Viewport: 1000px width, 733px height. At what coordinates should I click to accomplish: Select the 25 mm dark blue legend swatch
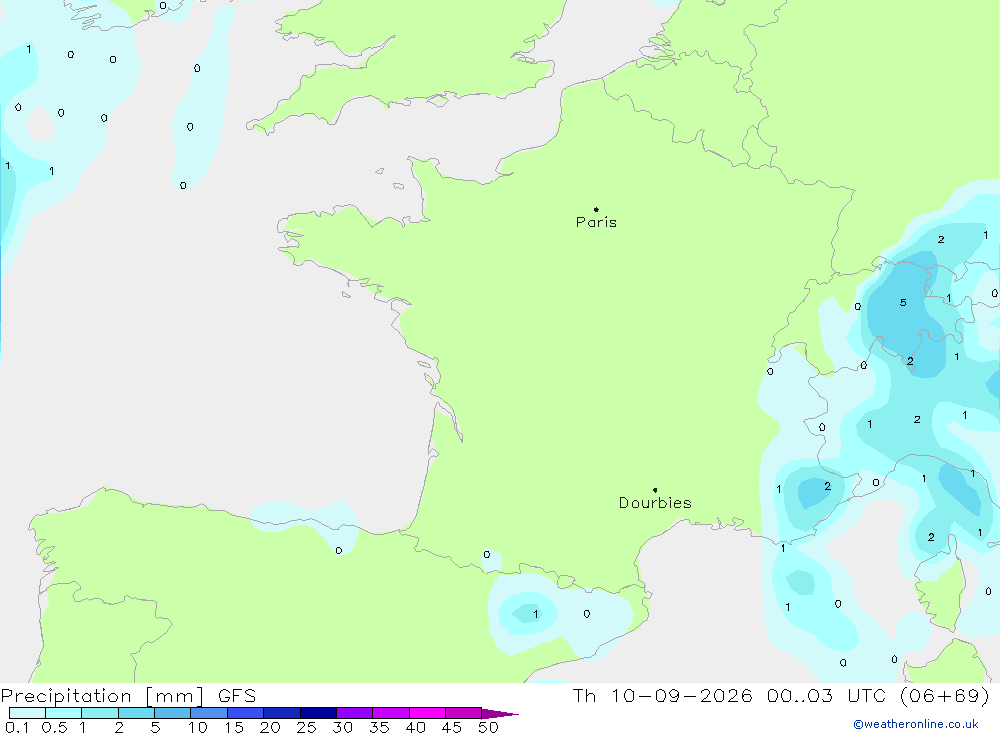pos(318,713)
